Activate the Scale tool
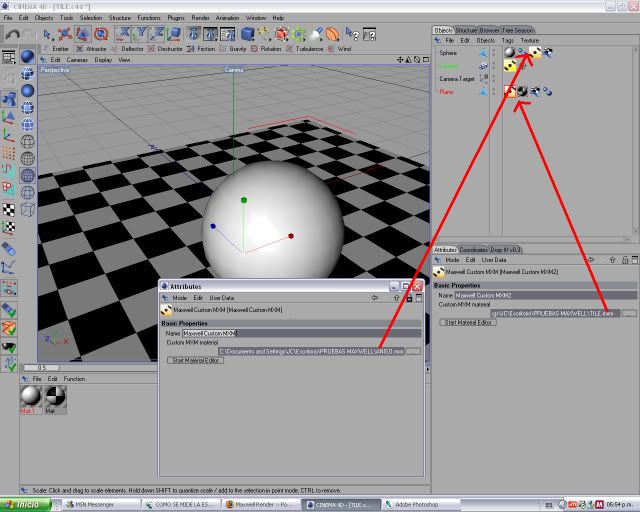The width and height of the screenshot is (640, 512). 83,34
